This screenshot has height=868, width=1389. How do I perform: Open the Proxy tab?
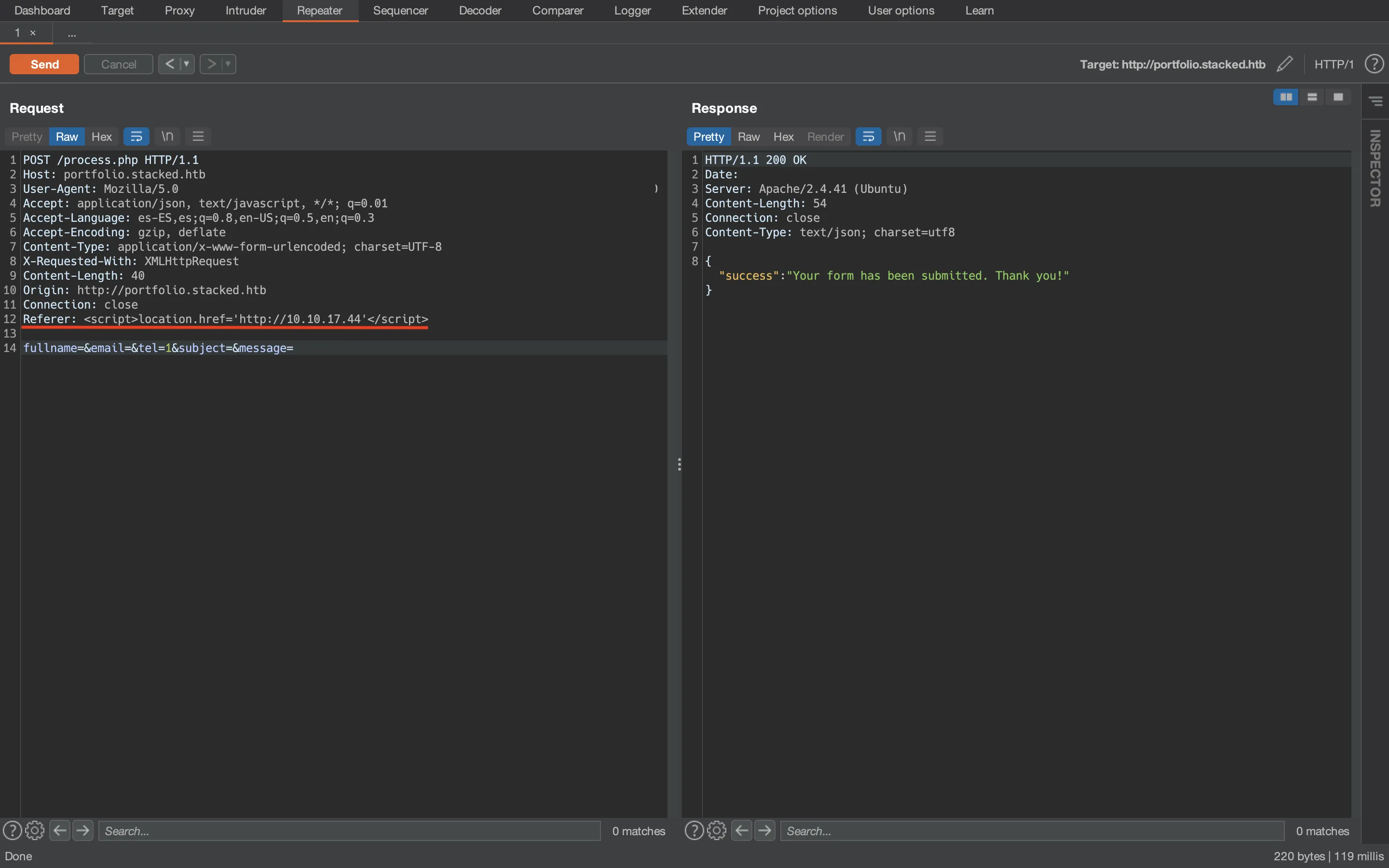pyautogui.click(x=179, y=10)
